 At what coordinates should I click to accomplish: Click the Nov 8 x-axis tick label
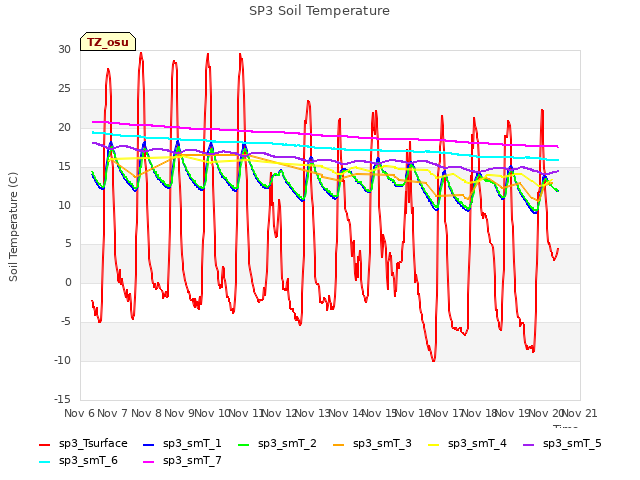click(146, 413)
